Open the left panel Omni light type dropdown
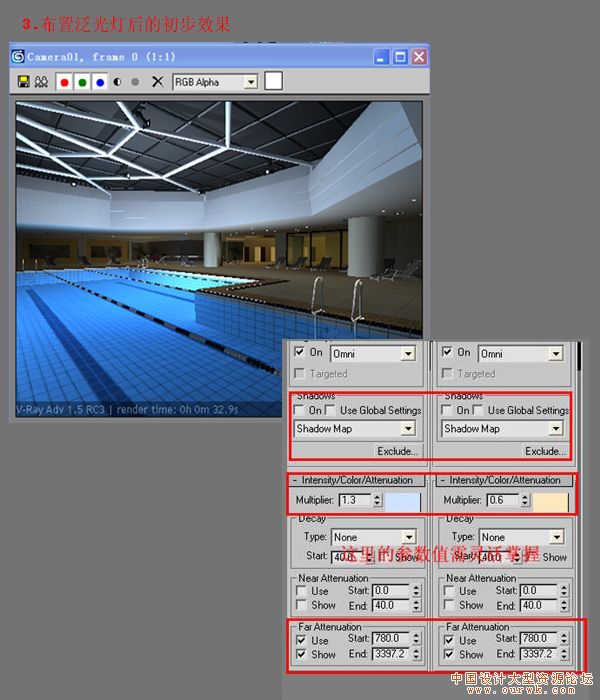600x700 pixels. [407, 354]
